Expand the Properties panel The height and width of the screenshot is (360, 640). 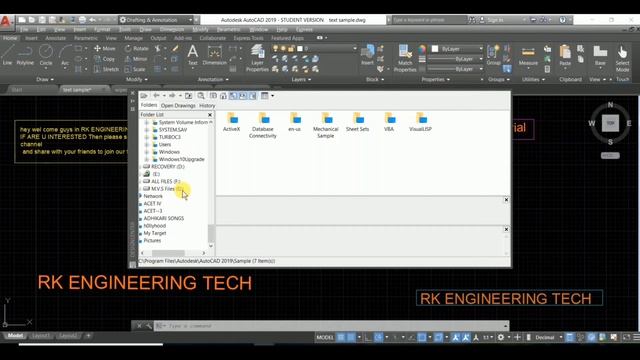pyautogui.click(x=435, y=79)
